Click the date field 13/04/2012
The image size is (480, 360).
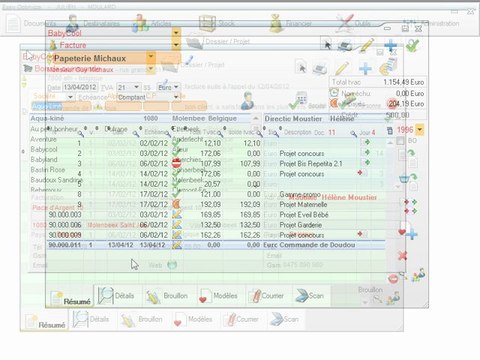pyautogui.click(x=80, y=87)
